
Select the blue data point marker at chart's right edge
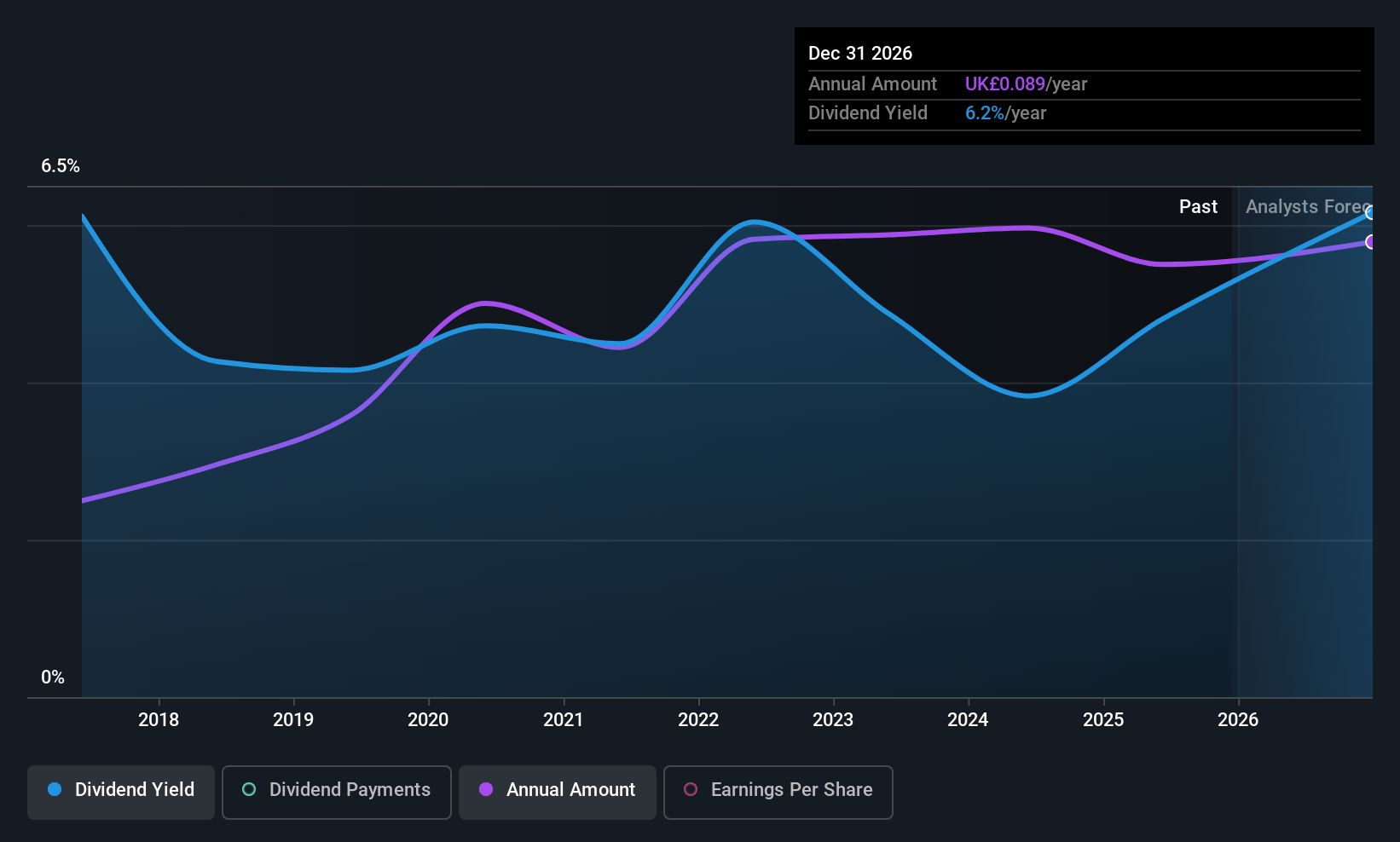click(1370, 214)
